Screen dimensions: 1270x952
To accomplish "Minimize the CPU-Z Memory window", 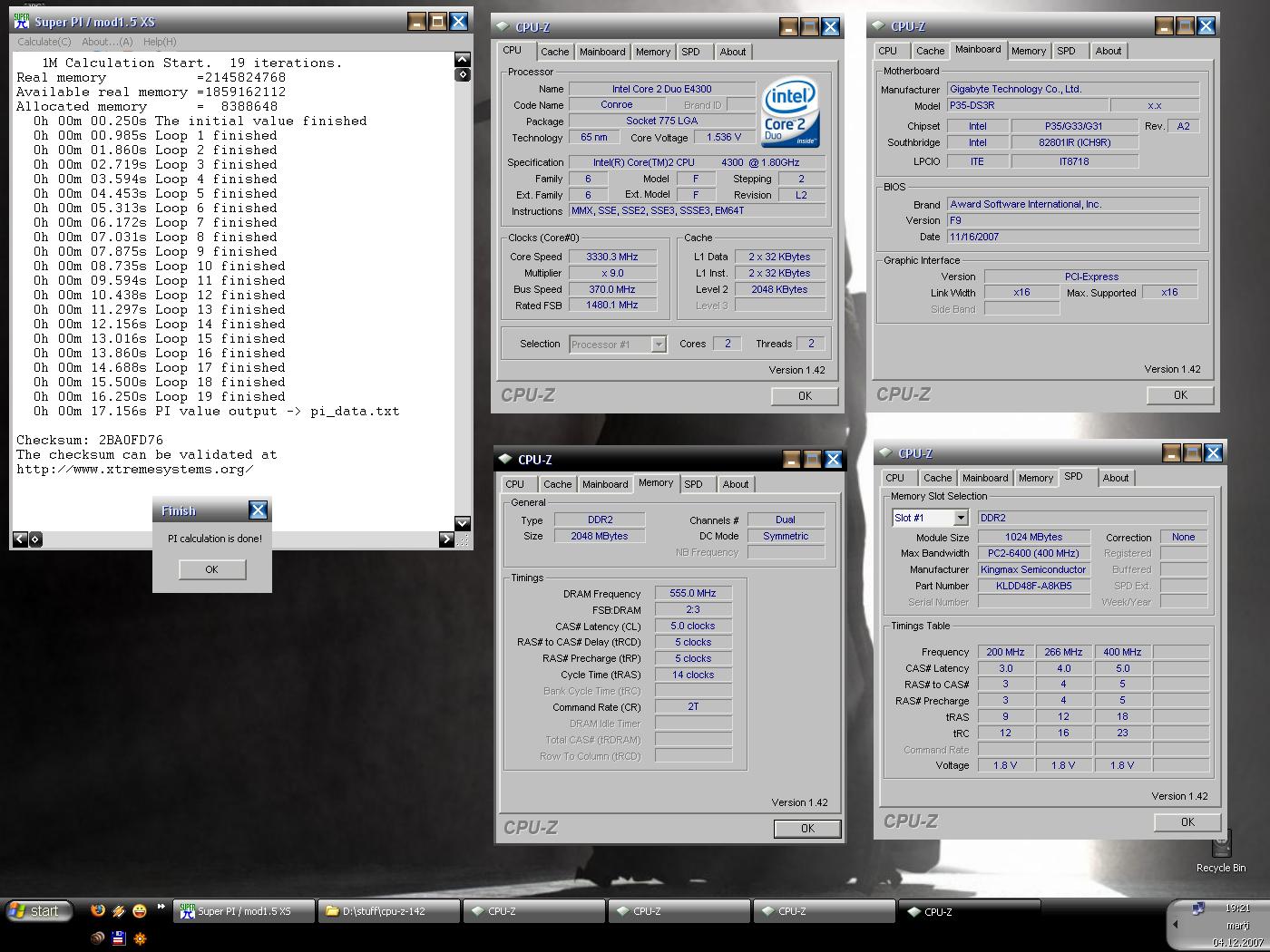I will 791,460.
